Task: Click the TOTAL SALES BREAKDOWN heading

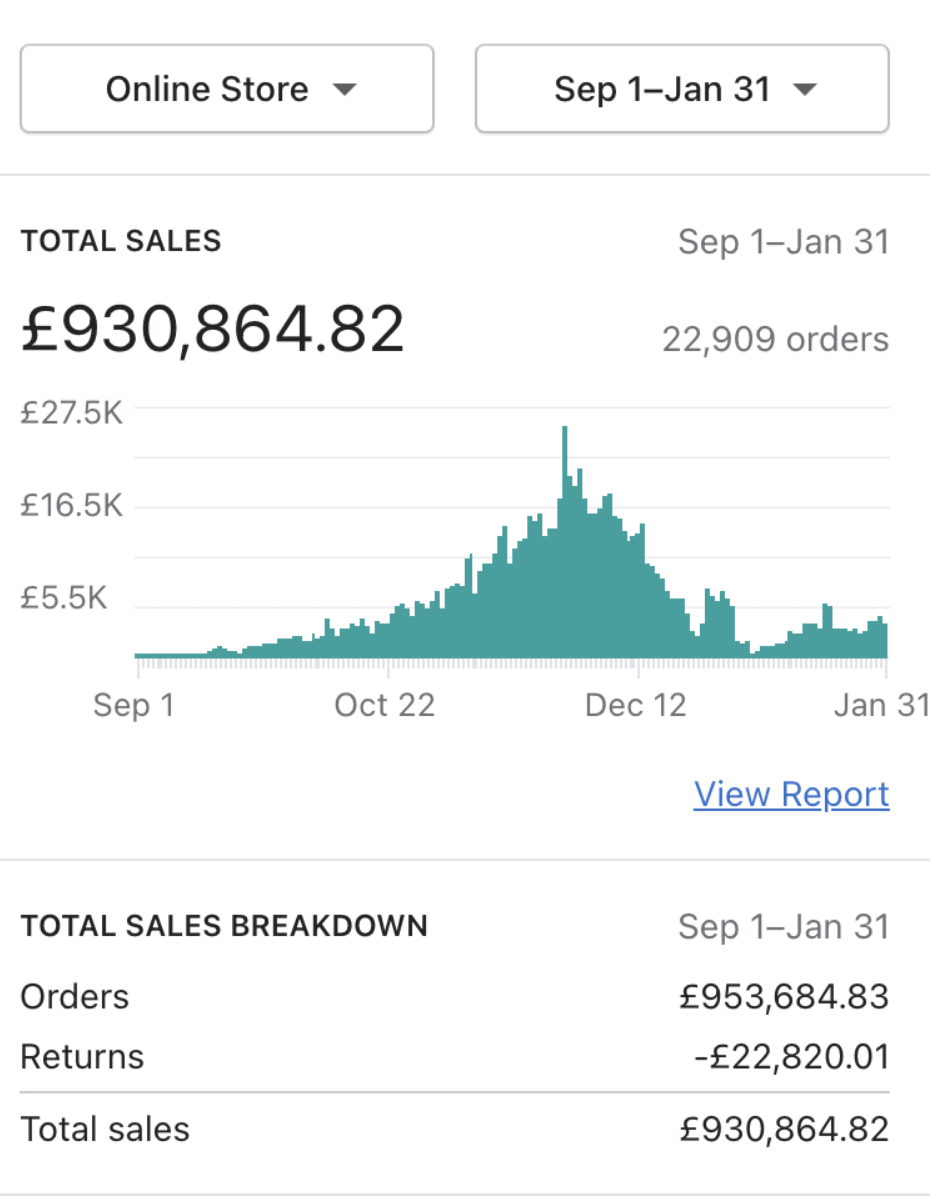Action: coord(224,926)
